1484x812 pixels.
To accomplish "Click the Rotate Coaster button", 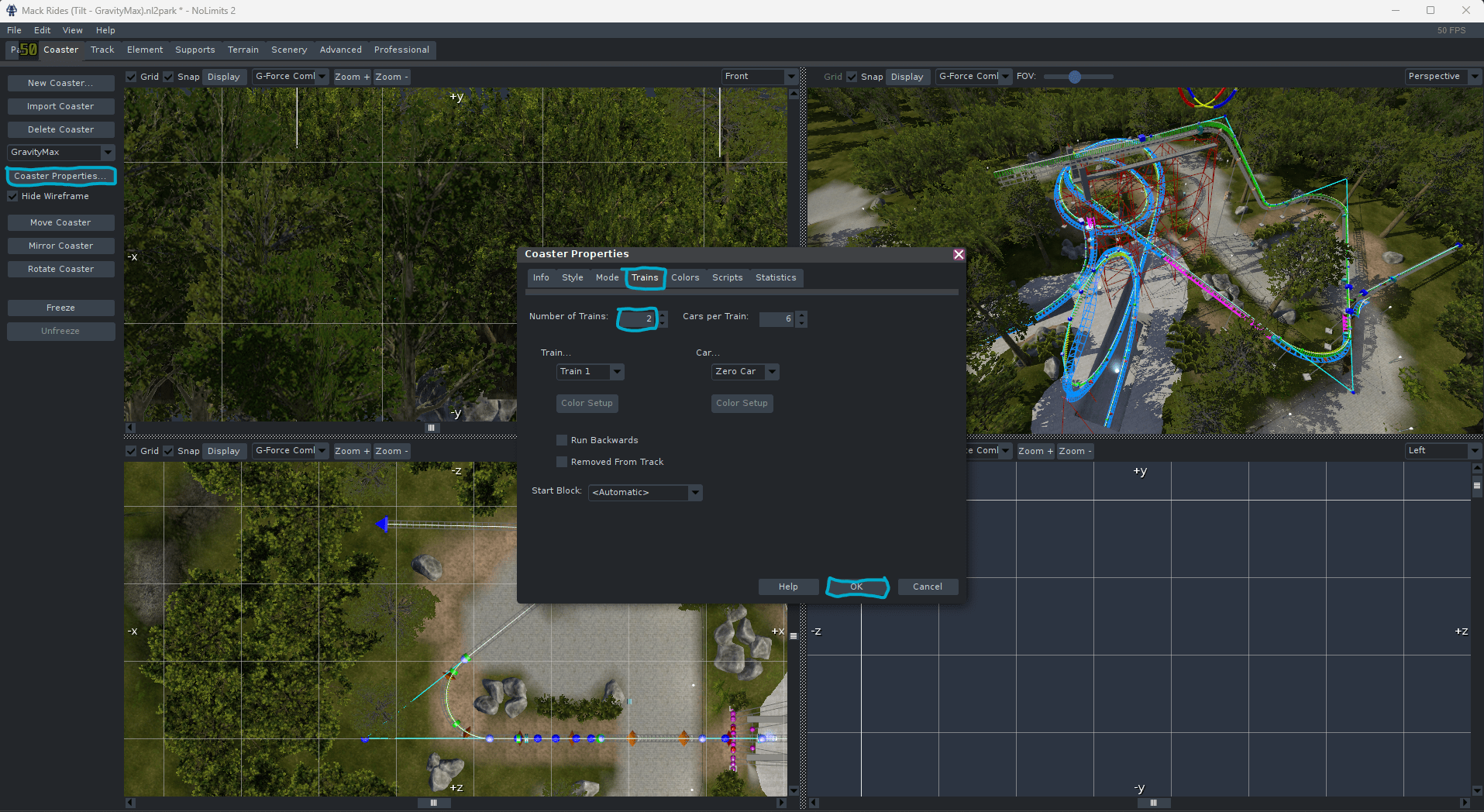I will (x=61, y=269).
